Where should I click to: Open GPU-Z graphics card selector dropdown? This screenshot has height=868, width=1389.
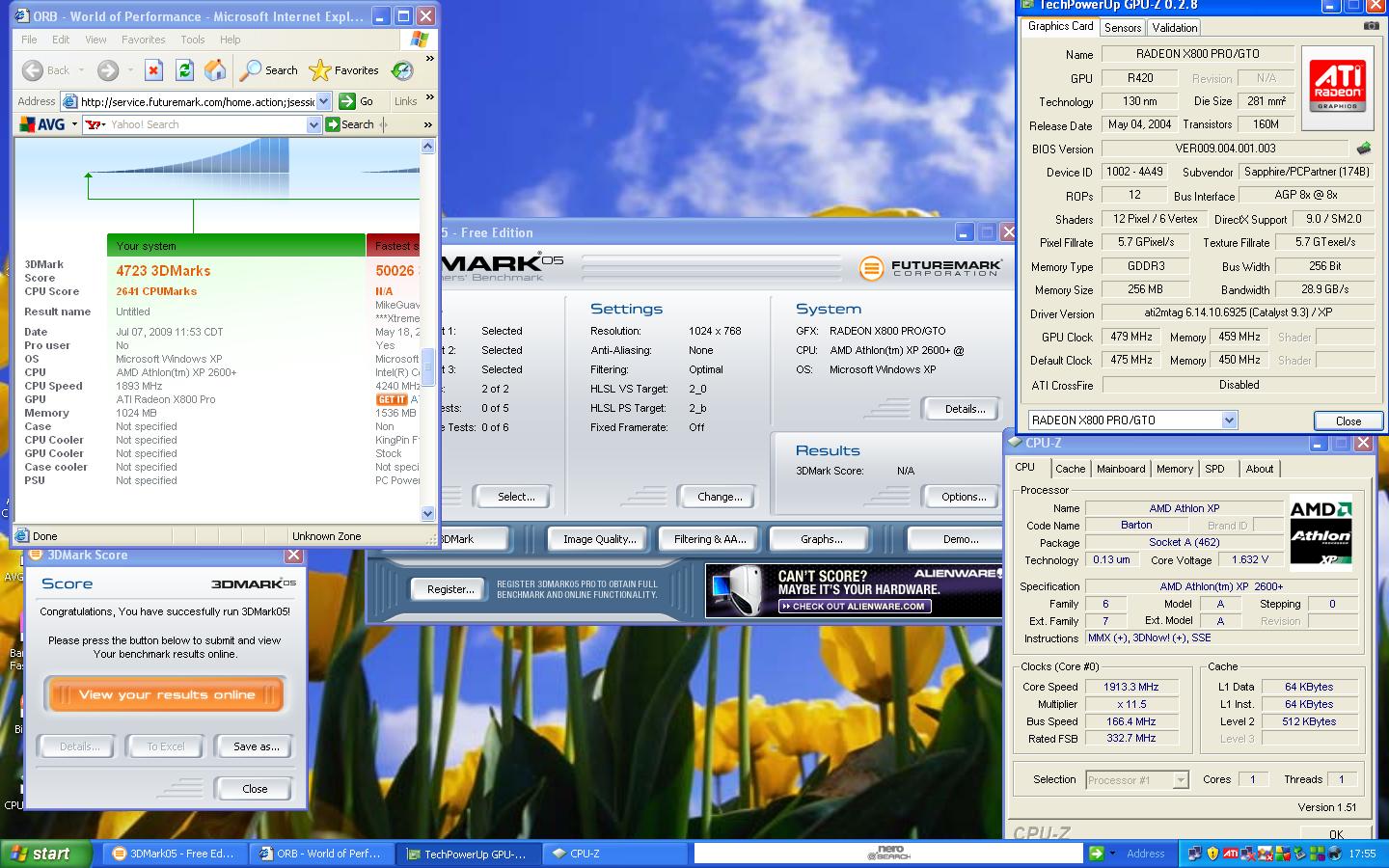coord(1229,420)
